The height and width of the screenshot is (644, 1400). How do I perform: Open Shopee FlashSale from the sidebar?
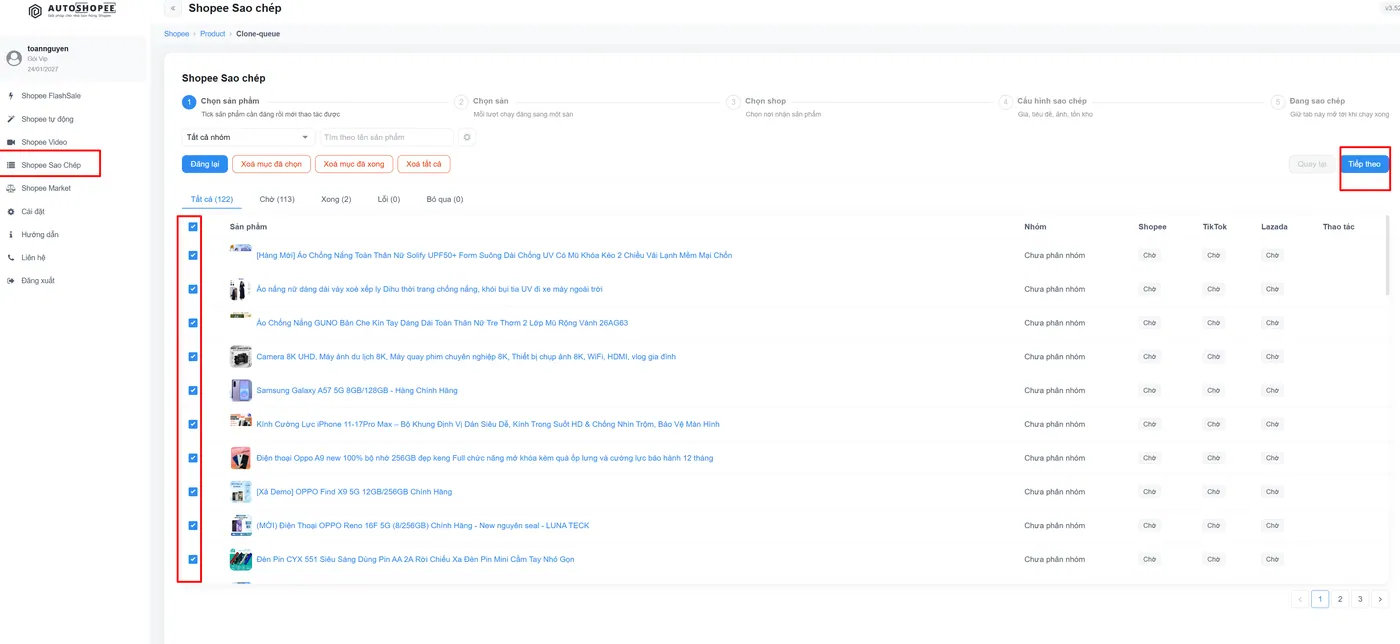pos(51,96)
